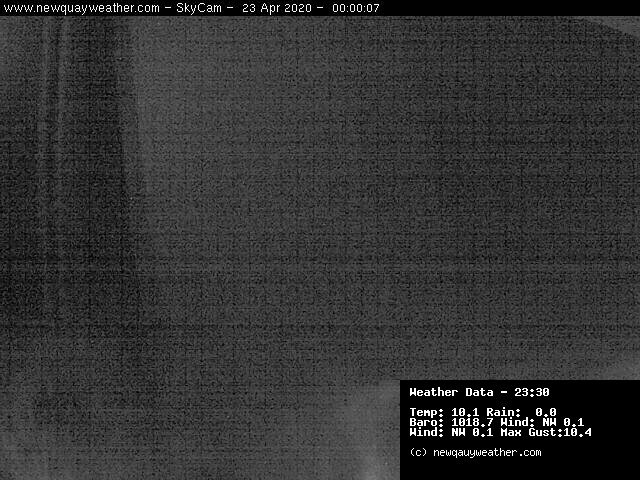
Task: Click the Max Gust:10.4 reading
Action: 546,432
